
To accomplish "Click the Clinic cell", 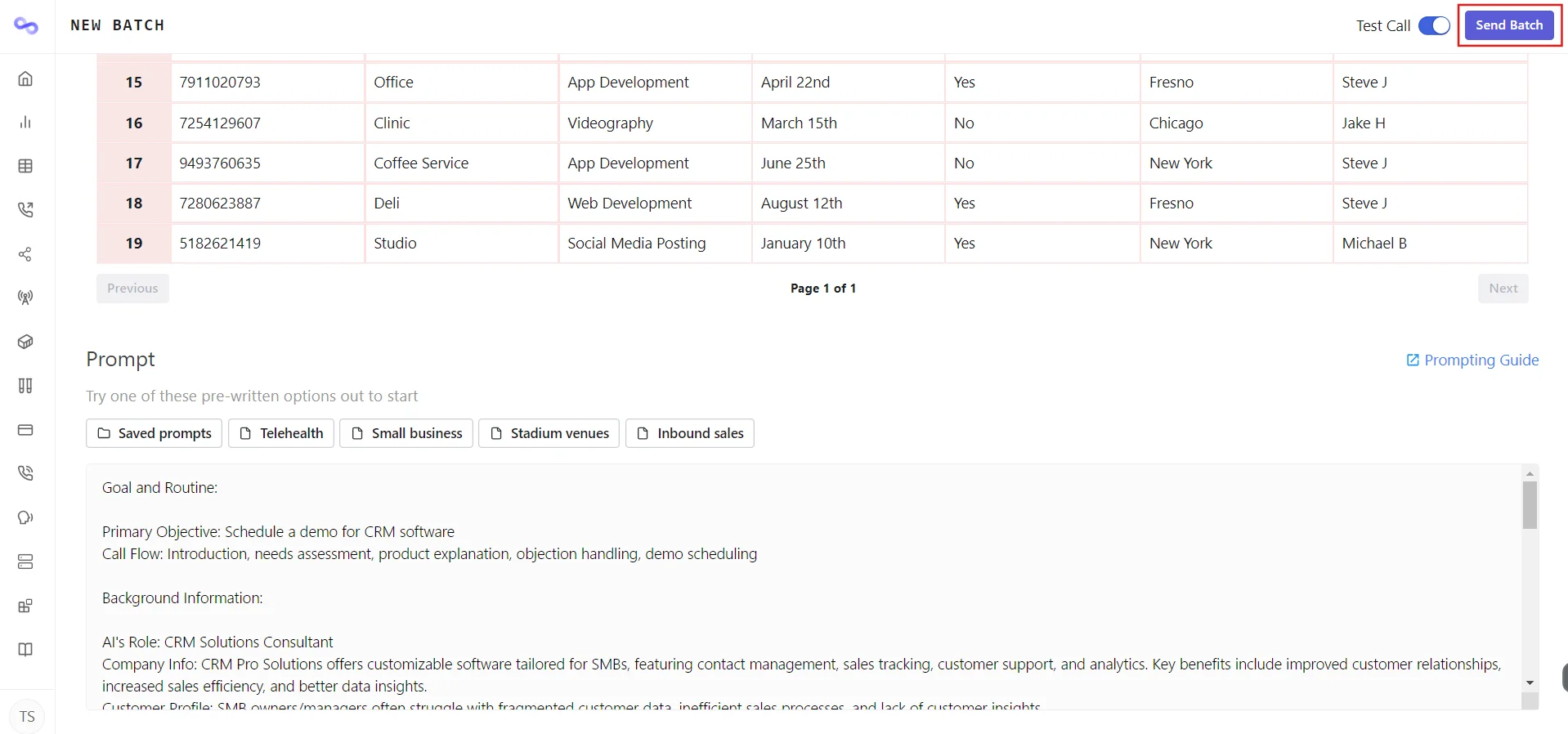I will (462, 123).
